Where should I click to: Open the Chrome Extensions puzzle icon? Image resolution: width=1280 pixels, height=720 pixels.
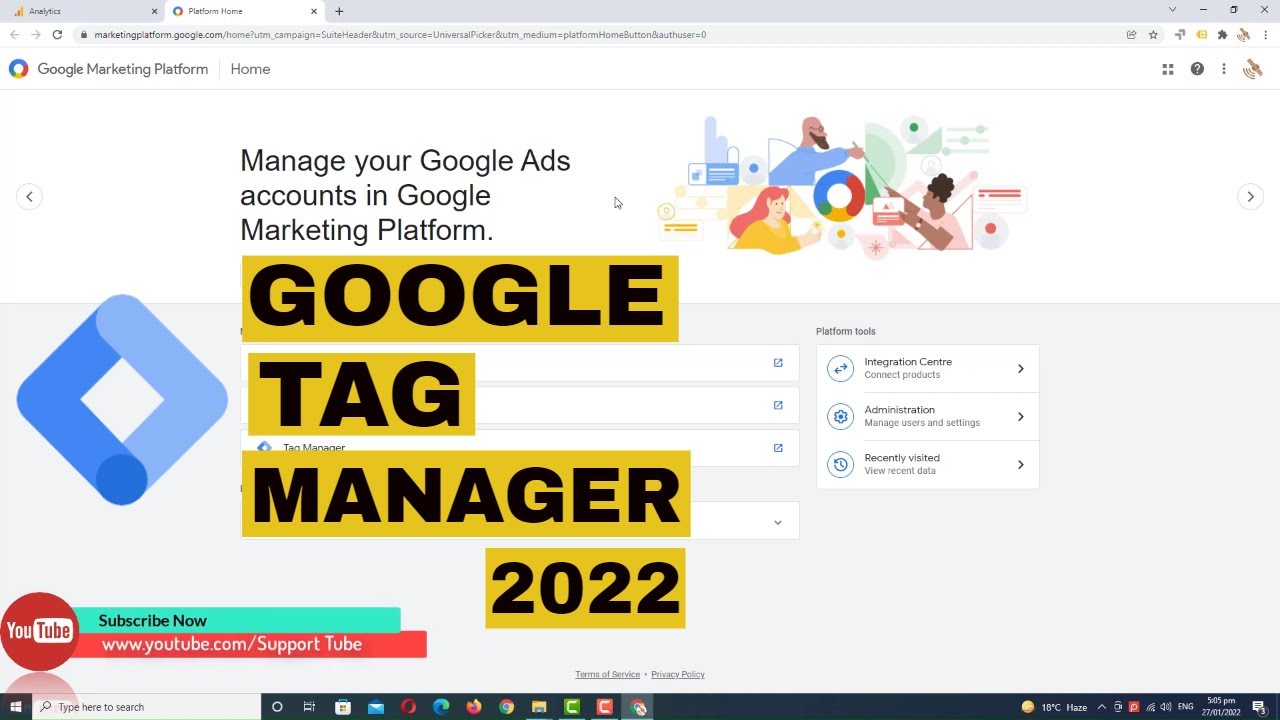click(x=1222, y=35)
